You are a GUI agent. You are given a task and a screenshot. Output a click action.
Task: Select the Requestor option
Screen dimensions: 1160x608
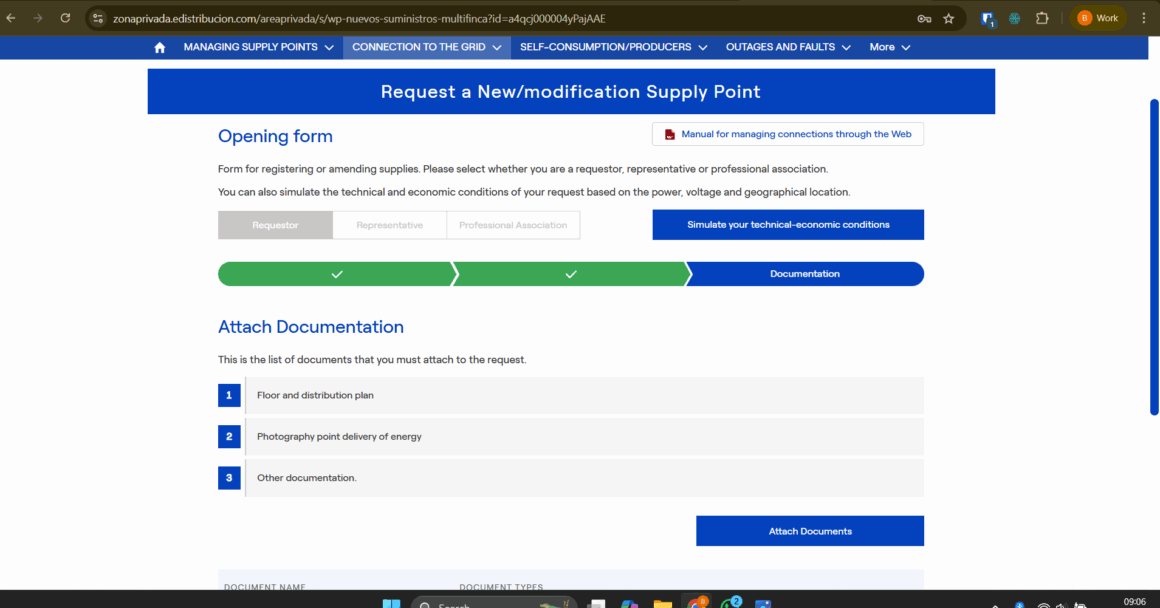pos(275,225)
